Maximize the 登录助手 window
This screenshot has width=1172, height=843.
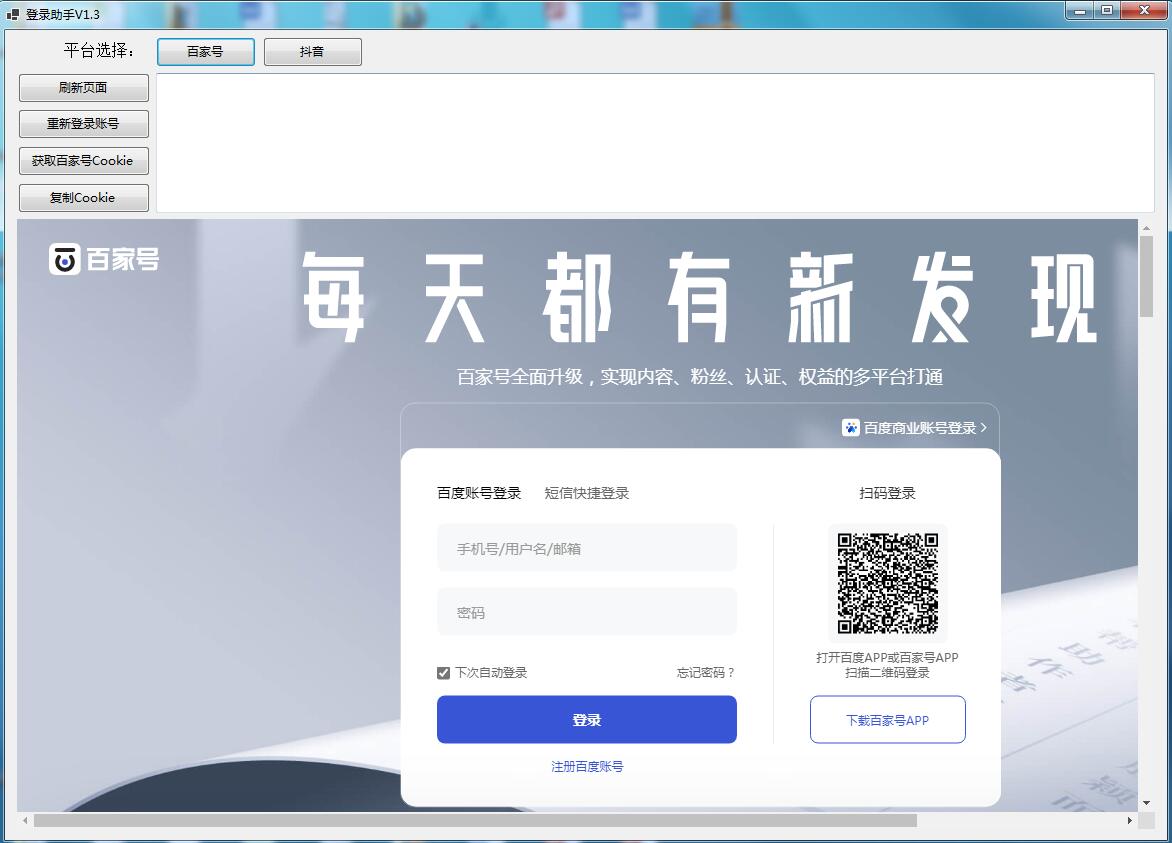click(x=1107, y=10)
